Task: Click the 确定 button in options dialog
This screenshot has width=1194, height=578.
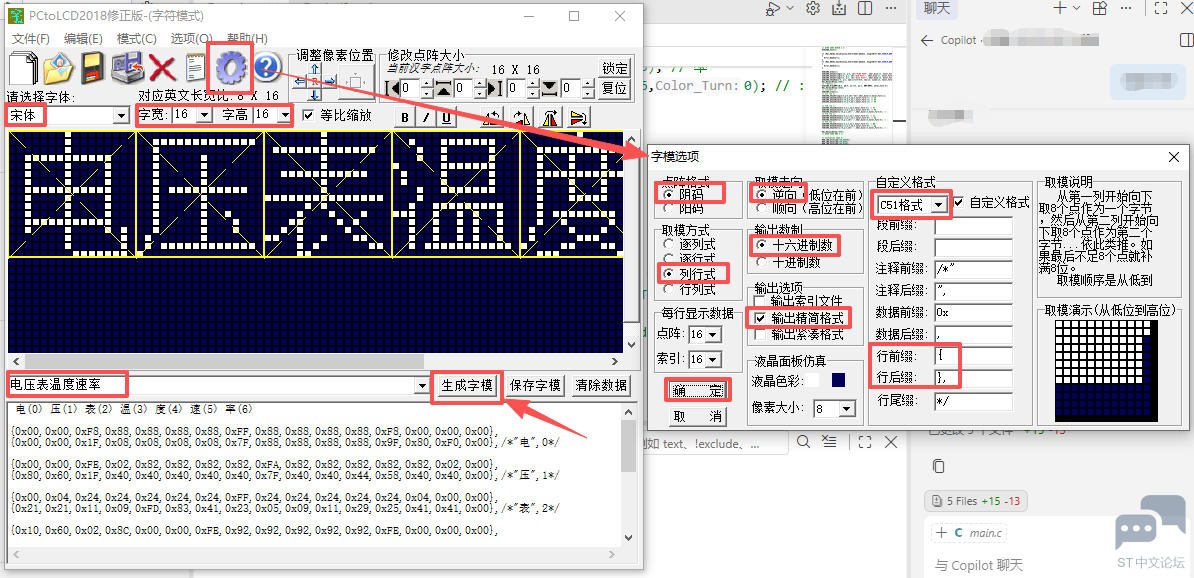Action: point(698,390)
